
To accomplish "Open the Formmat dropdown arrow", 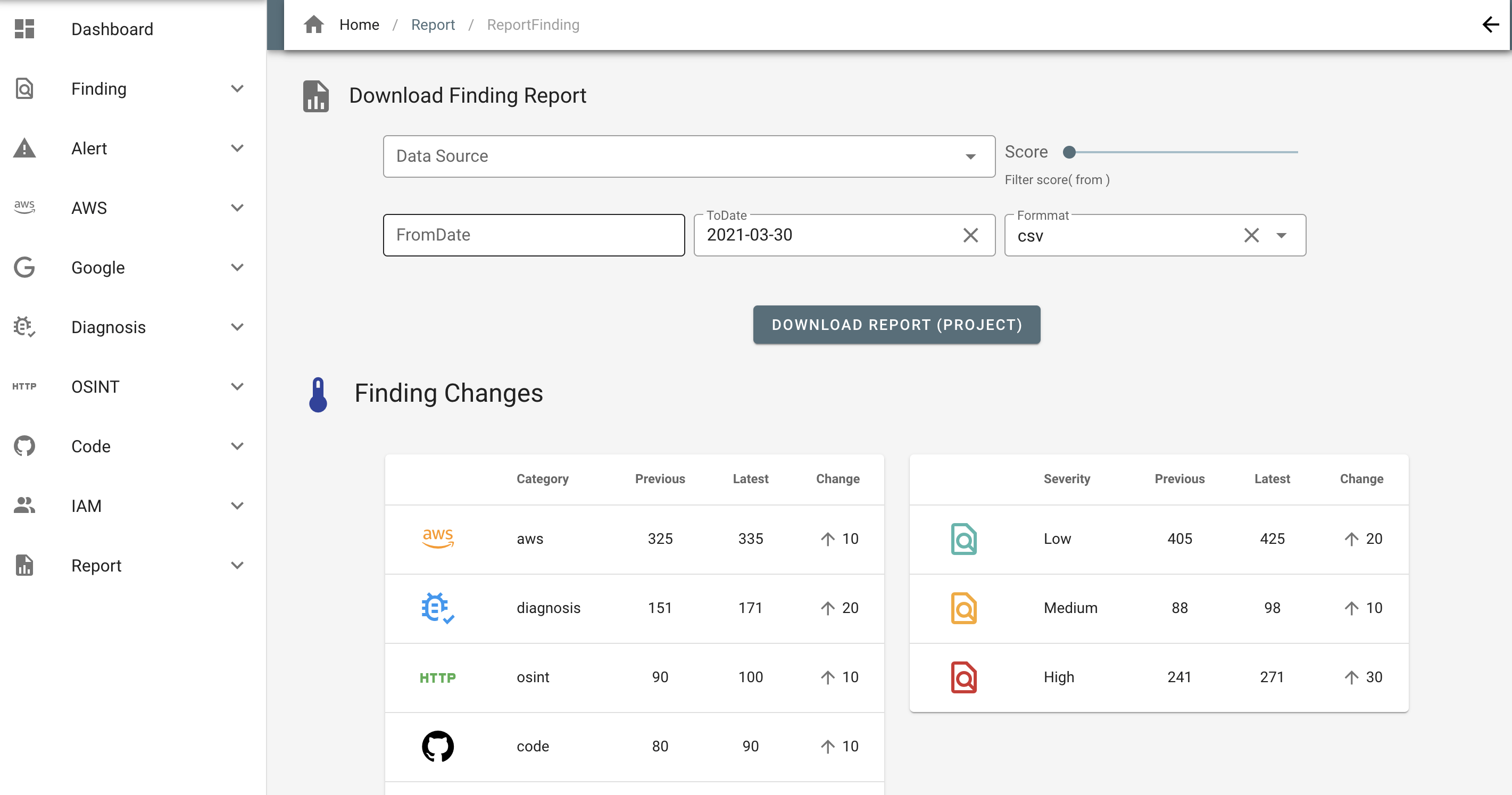I will pos(1281,235).
